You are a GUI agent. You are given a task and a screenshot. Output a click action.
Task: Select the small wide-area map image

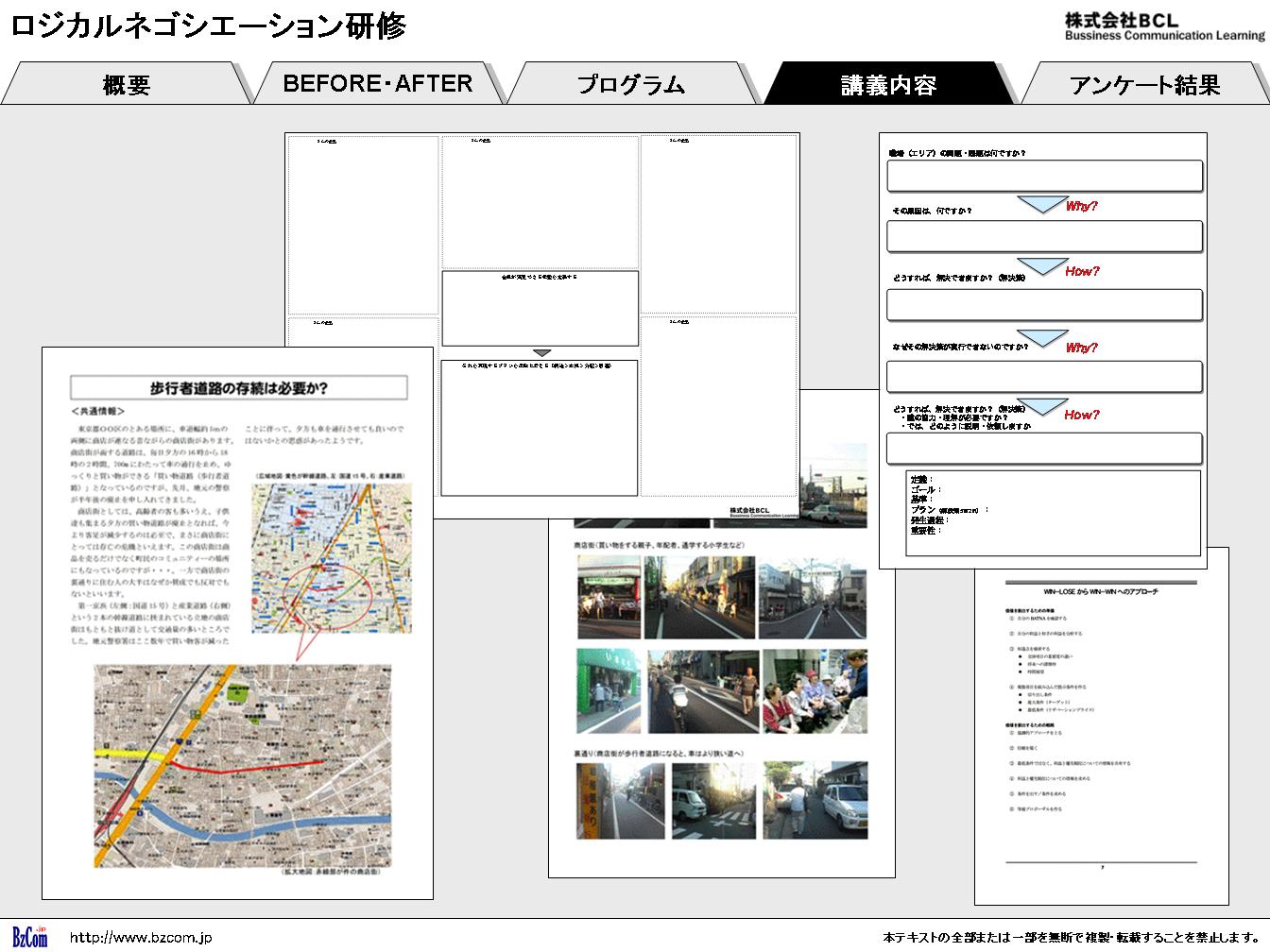pyautogui.click(x=332, y=558)
